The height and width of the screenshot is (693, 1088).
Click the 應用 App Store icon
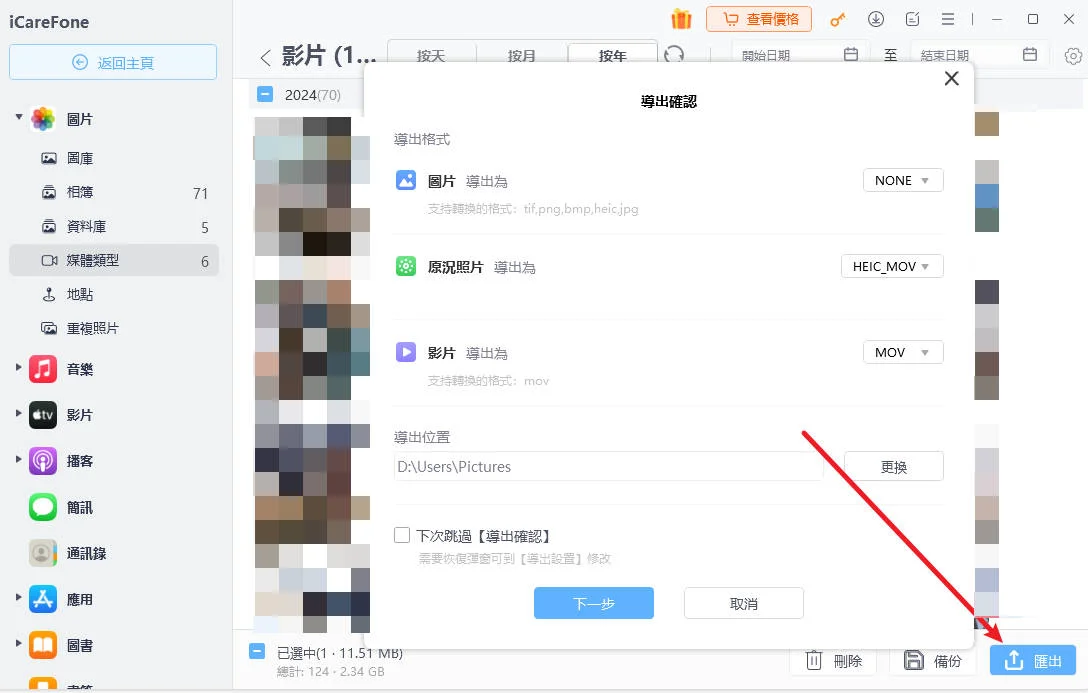(x=43, y=599)
